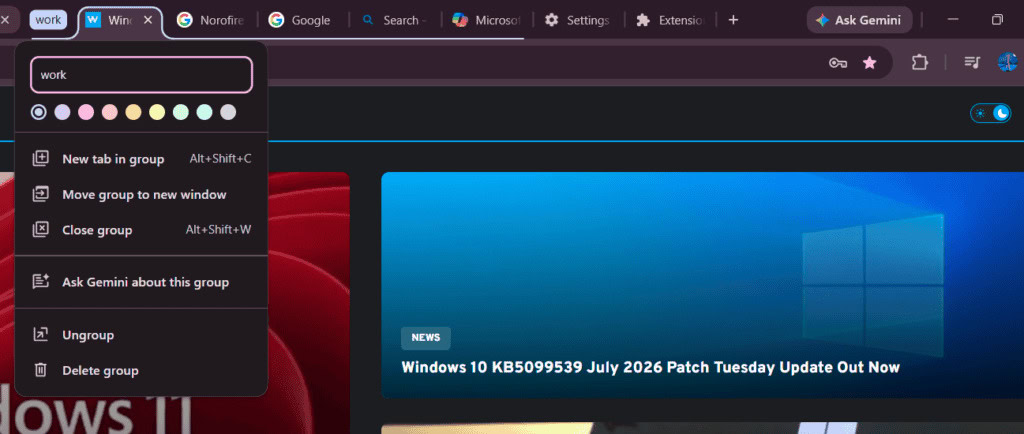Image resolution: width=1024 pixels, height=434 pixels.
Task: Select 'Close group' menu item
Action: [x=141, y=230]
